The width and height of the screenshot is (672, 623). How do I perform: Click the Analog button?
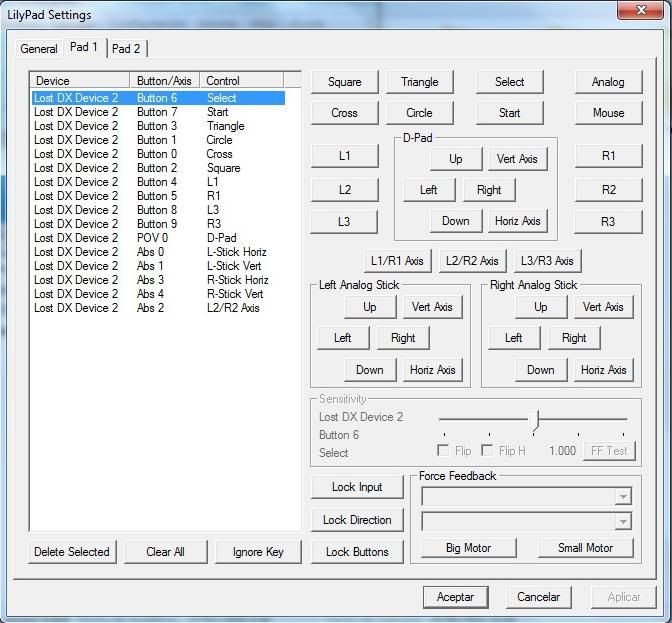click(x=608, y=82)
